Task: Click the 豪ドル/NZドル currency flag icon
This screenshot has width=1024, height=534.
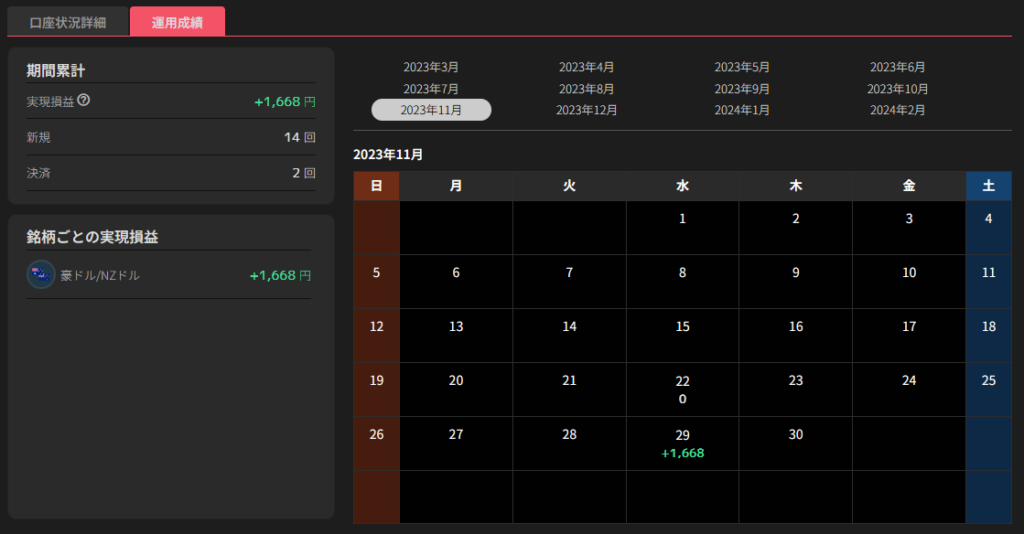Action: (40, 275)
